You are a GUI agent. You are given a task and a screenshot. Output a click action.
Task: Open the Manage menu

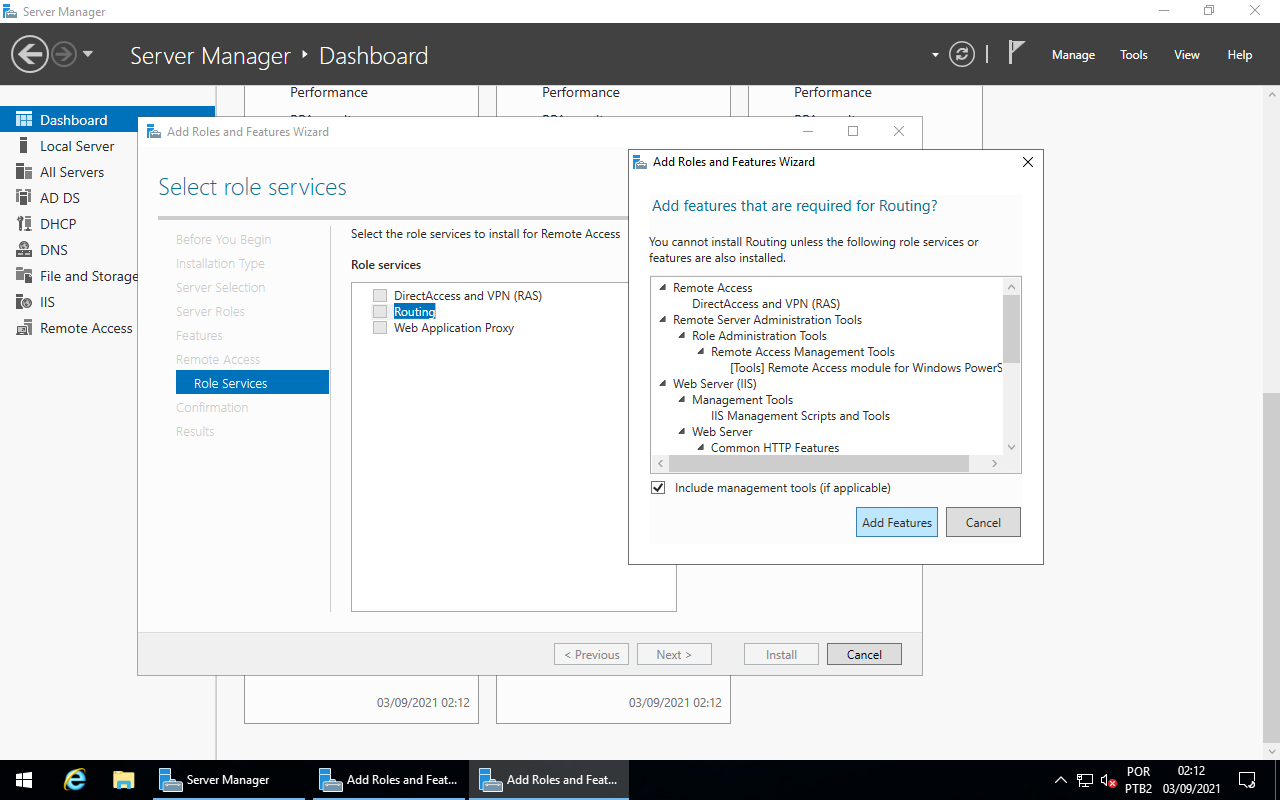1073,55
